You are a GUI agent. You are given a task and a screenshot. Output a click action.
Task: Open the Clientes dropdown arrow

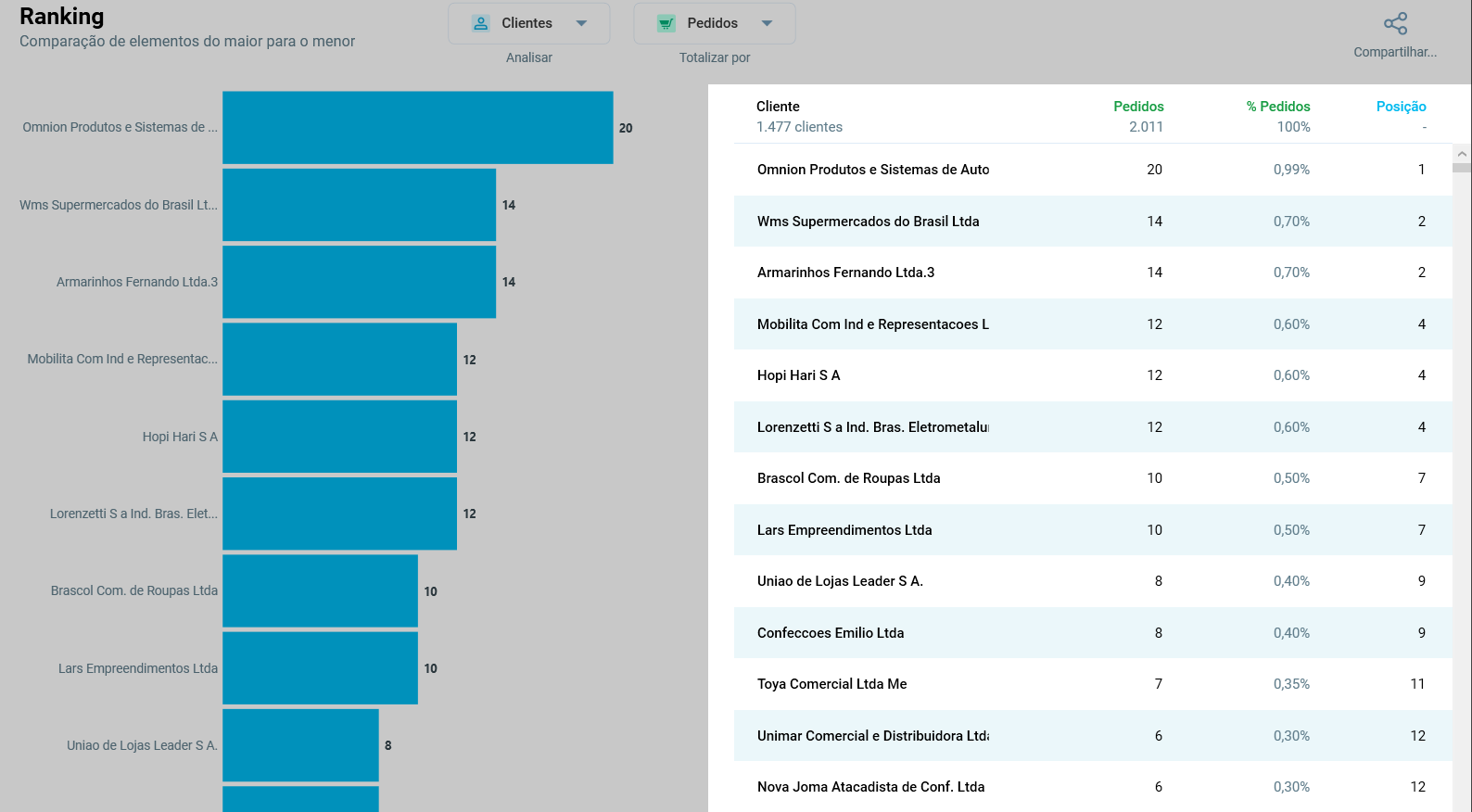point(581,23)
